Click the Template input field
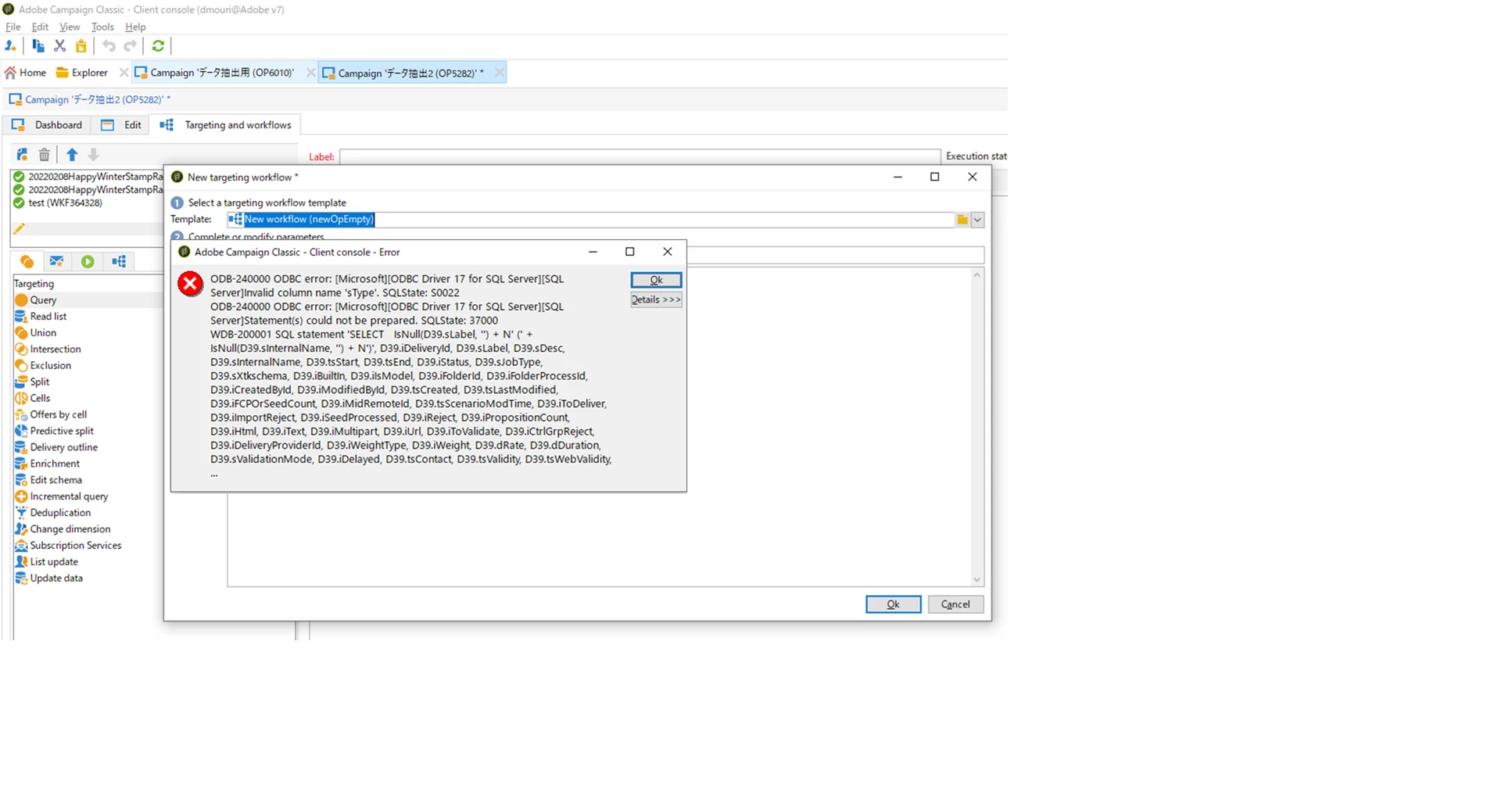 tap(590, 220)
